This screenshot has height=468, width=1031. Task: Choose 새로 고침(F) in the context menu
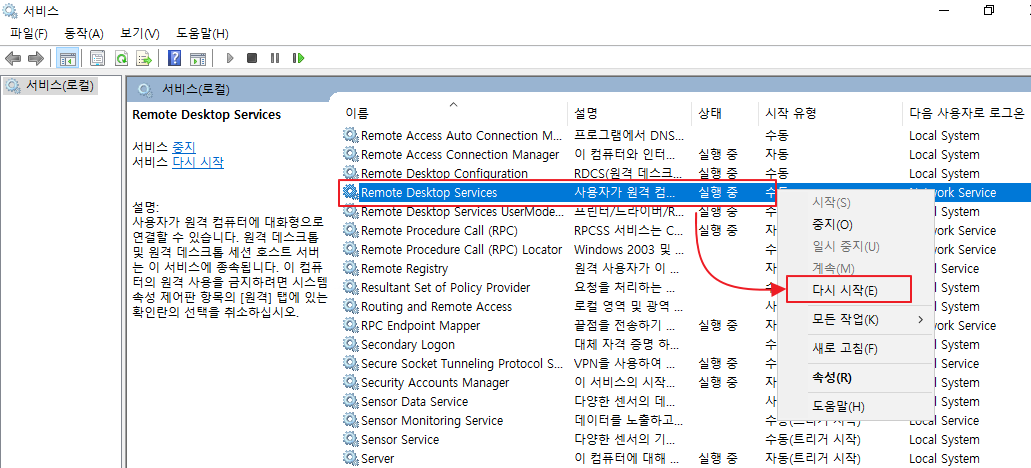(845, 348)
